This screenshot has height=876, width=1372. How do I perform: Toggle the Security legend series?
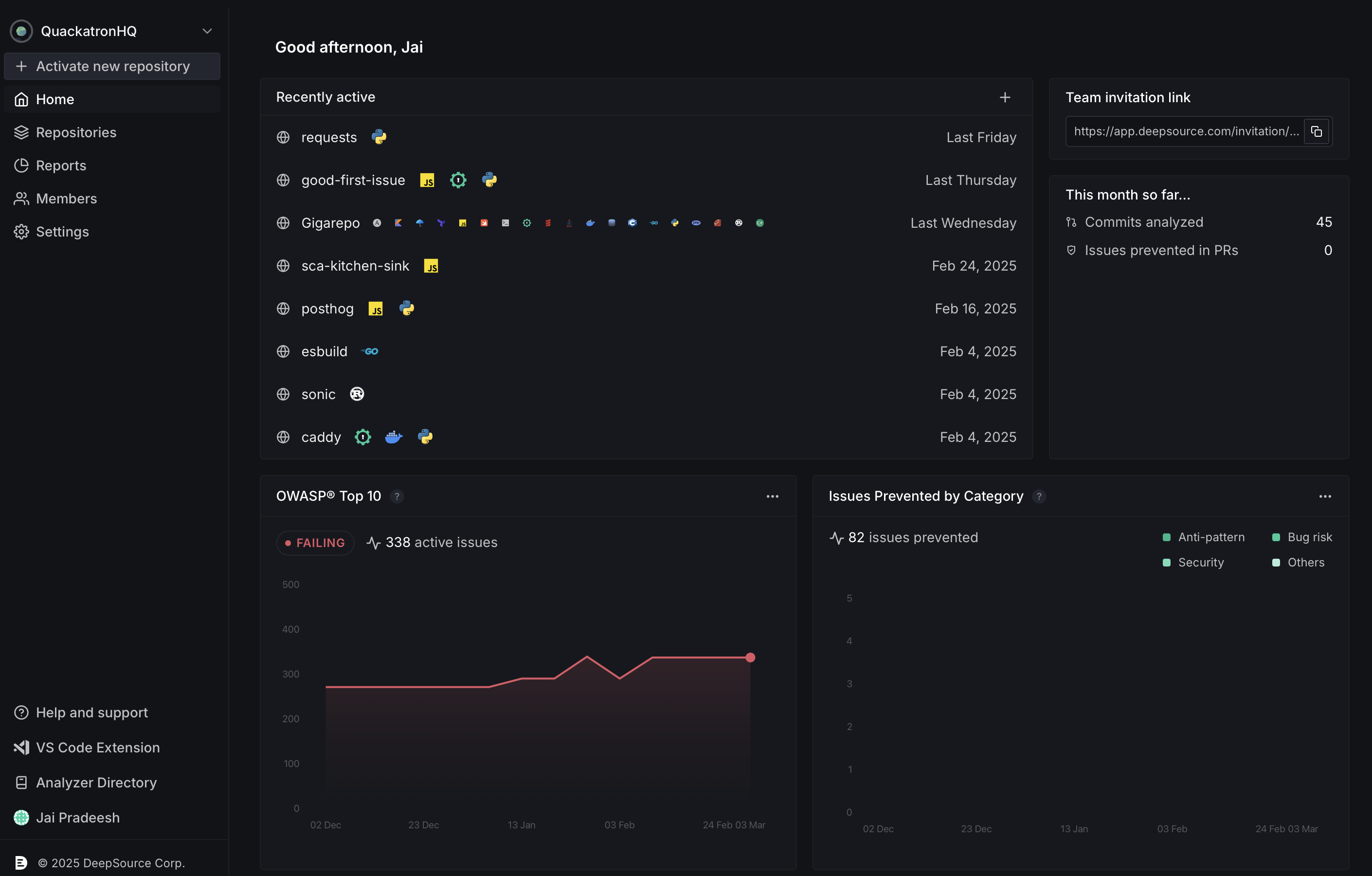coord(1193,563)
